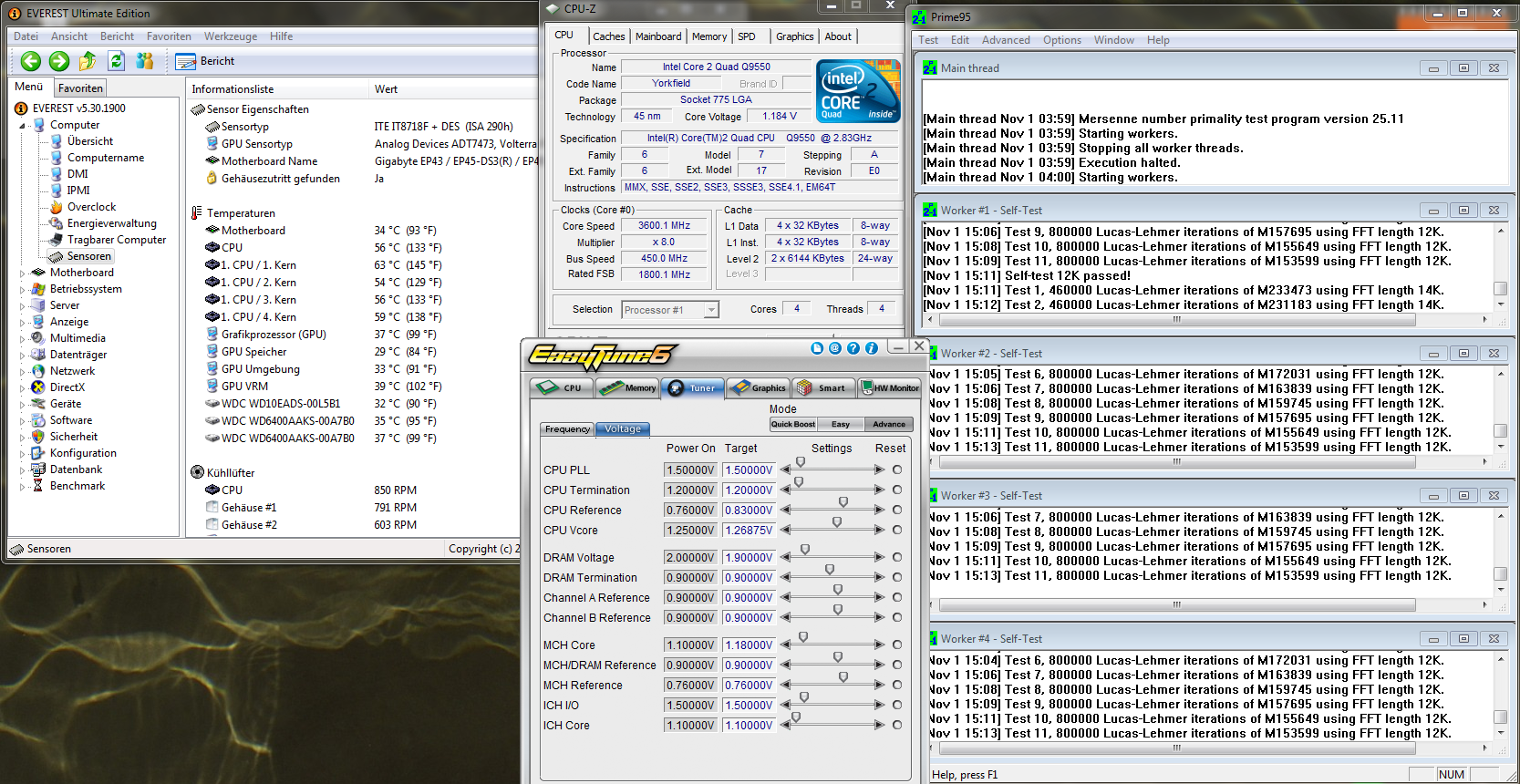Image resolution: width=1520 pixels, height=784 pixels.
Task: Expand the Benchmark node in EVEREST tree
Action: tap(23, 486)
